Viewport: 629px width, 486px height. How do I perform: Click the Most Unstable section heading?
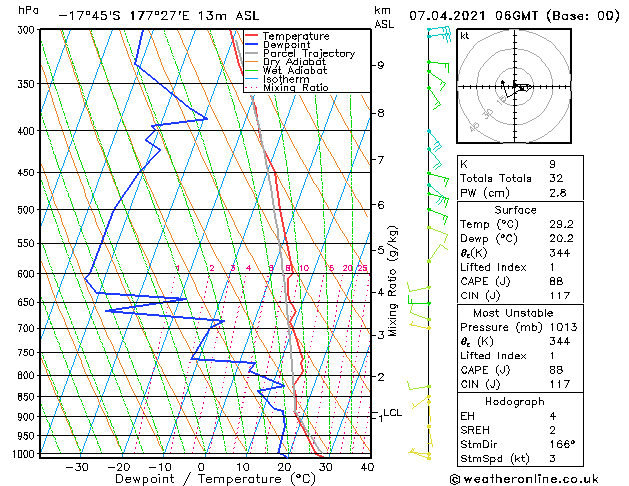(x=513, y=313)
